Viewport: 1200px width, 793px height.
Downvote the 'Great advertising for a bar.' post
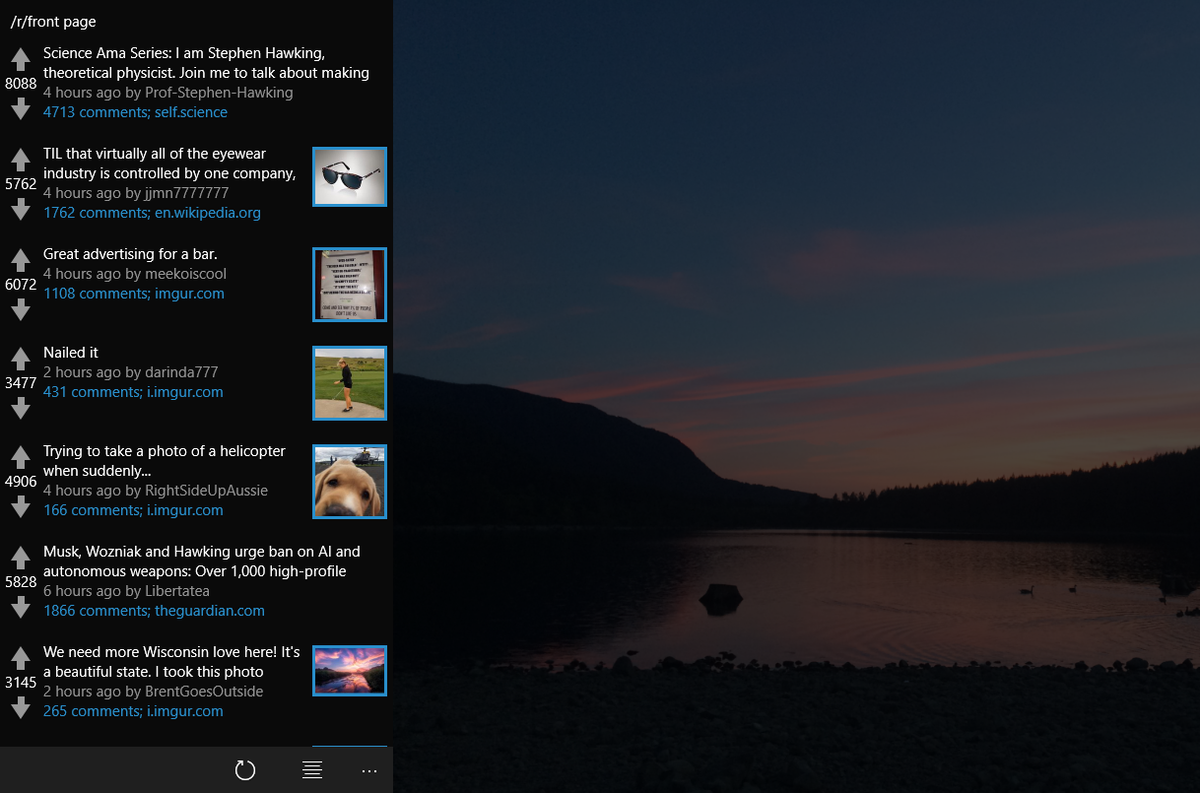pos(20,310)
